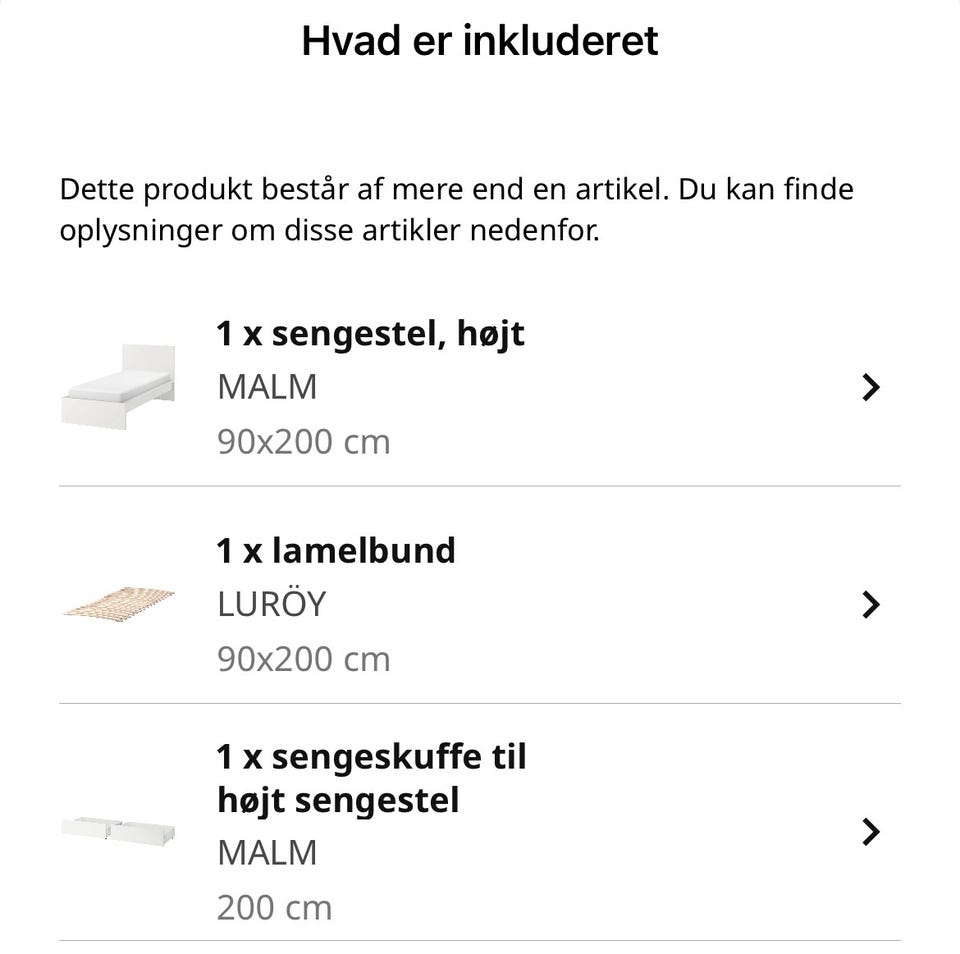Open the white MALM bed frame thumbnail

pyautogui.click(x=118, y=386)
